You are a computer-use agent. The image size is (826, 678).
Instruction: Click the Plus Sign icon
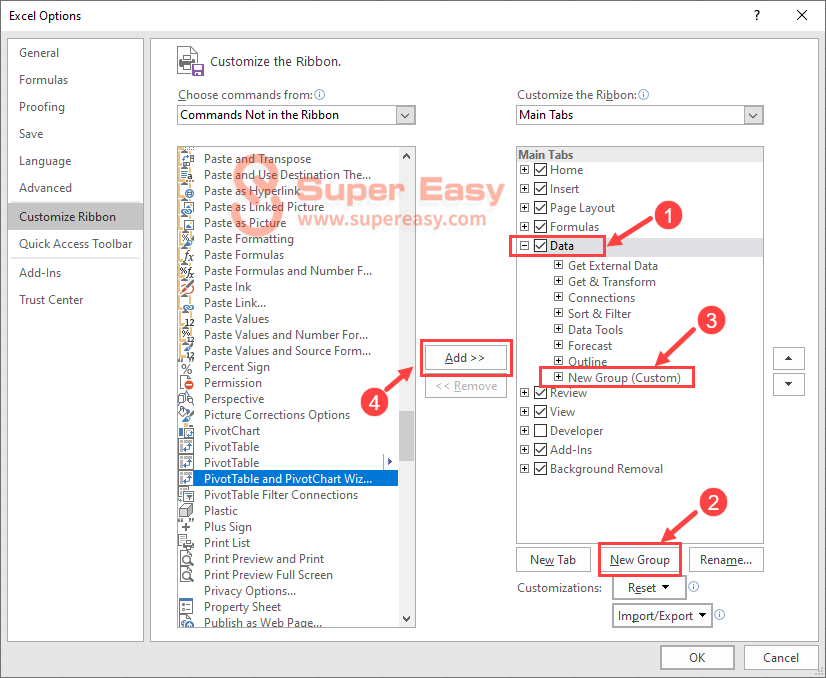(x=186, y=527)
